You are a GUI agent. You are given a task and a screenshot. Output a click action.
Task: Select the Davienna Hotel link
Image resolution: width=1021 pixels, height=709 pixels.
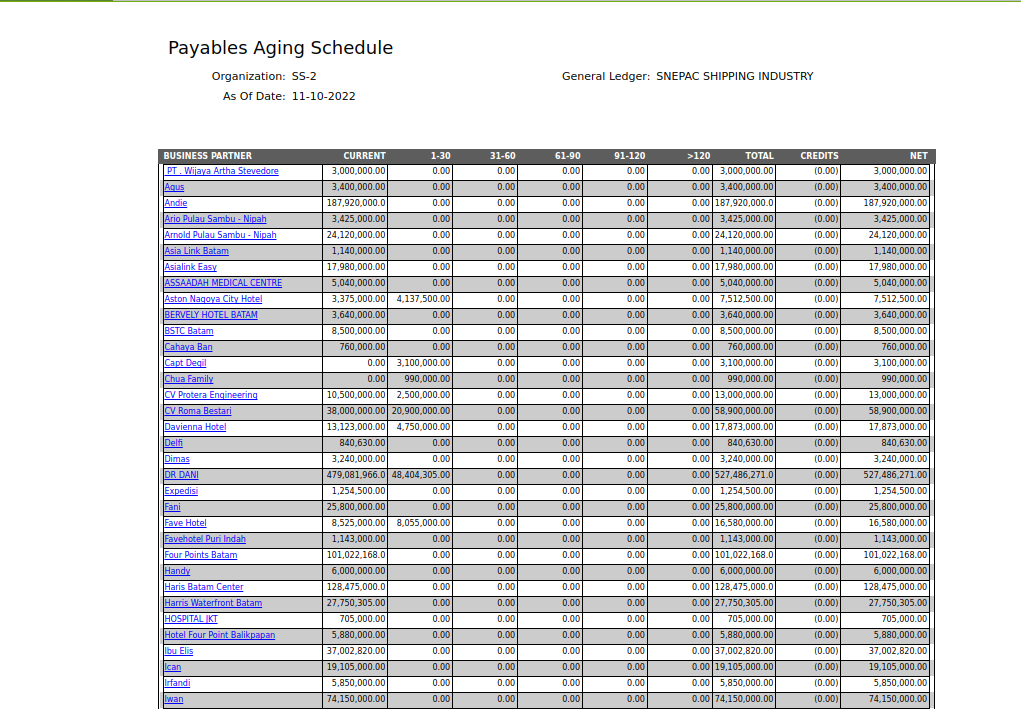coord(195,427)
